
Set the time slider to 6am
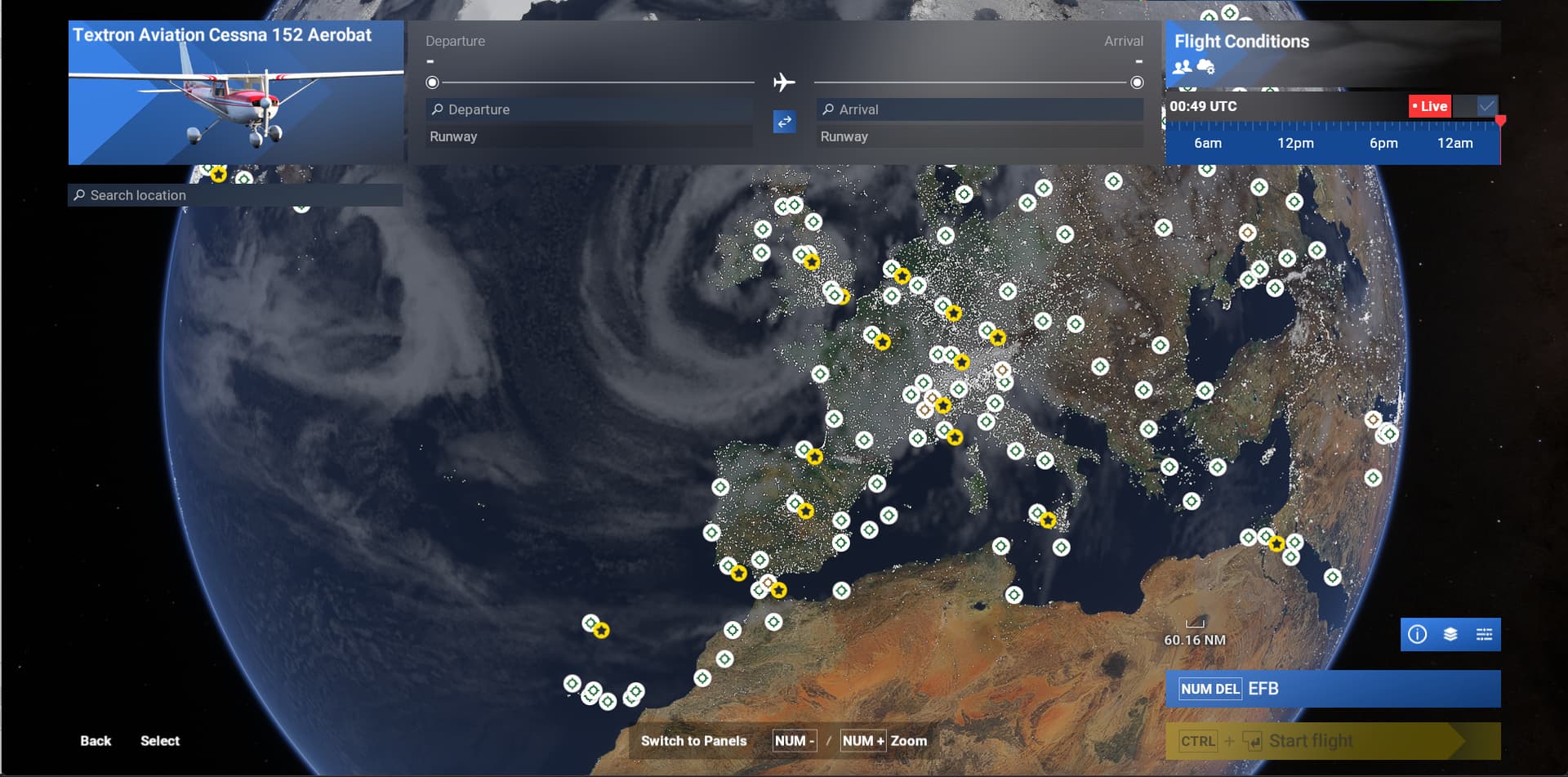[1208, 143]
